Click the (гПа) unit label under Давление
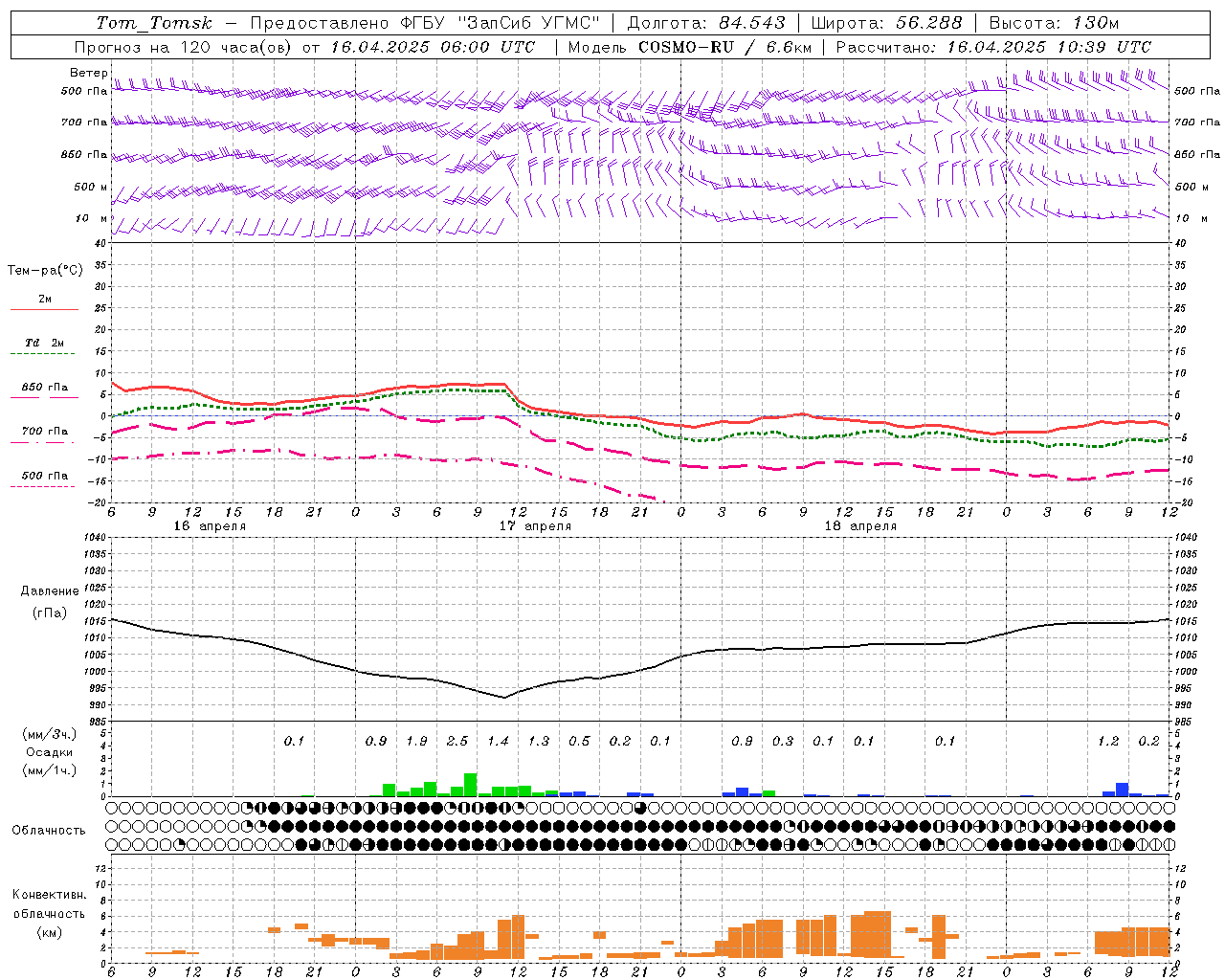 [50, 613]
